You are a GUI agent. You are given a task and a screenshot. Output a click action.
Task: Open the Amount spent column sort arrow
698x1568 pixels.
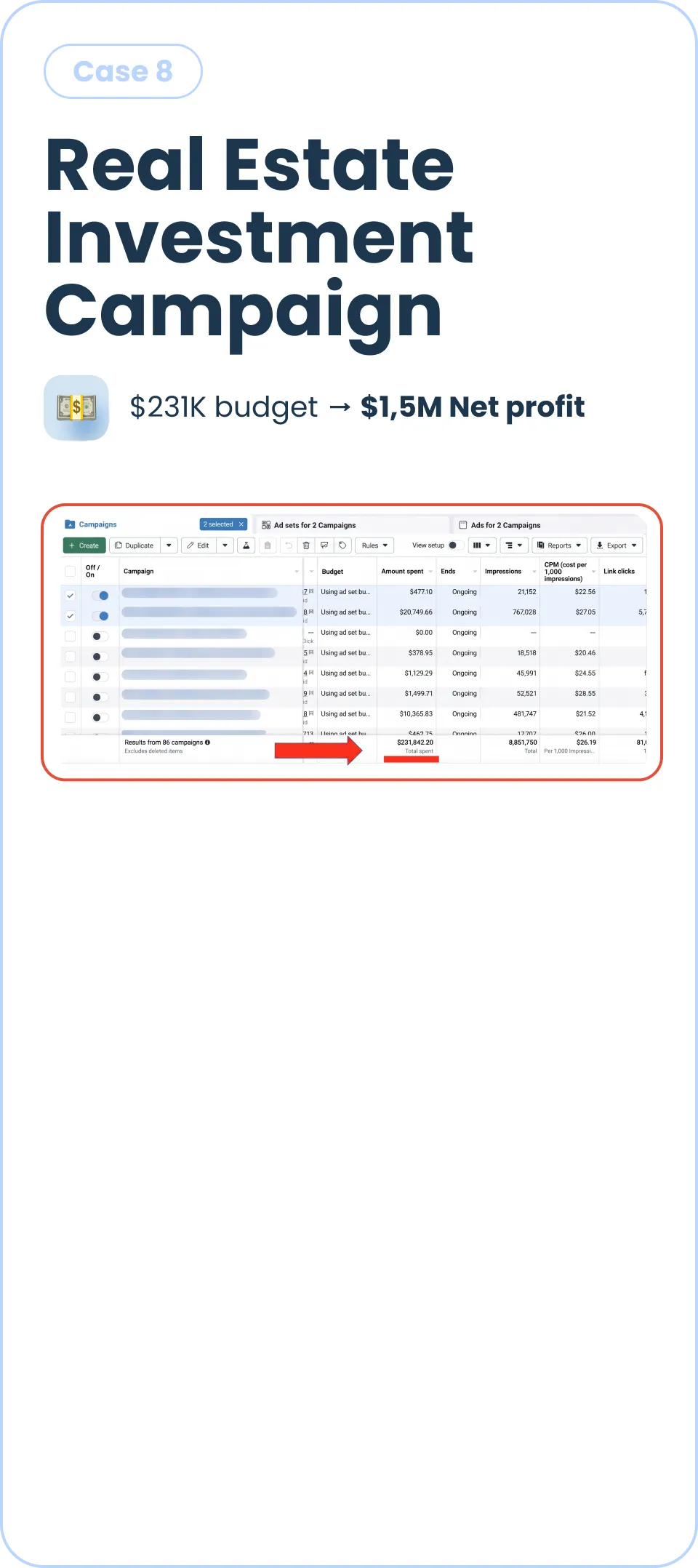point(430,572)
